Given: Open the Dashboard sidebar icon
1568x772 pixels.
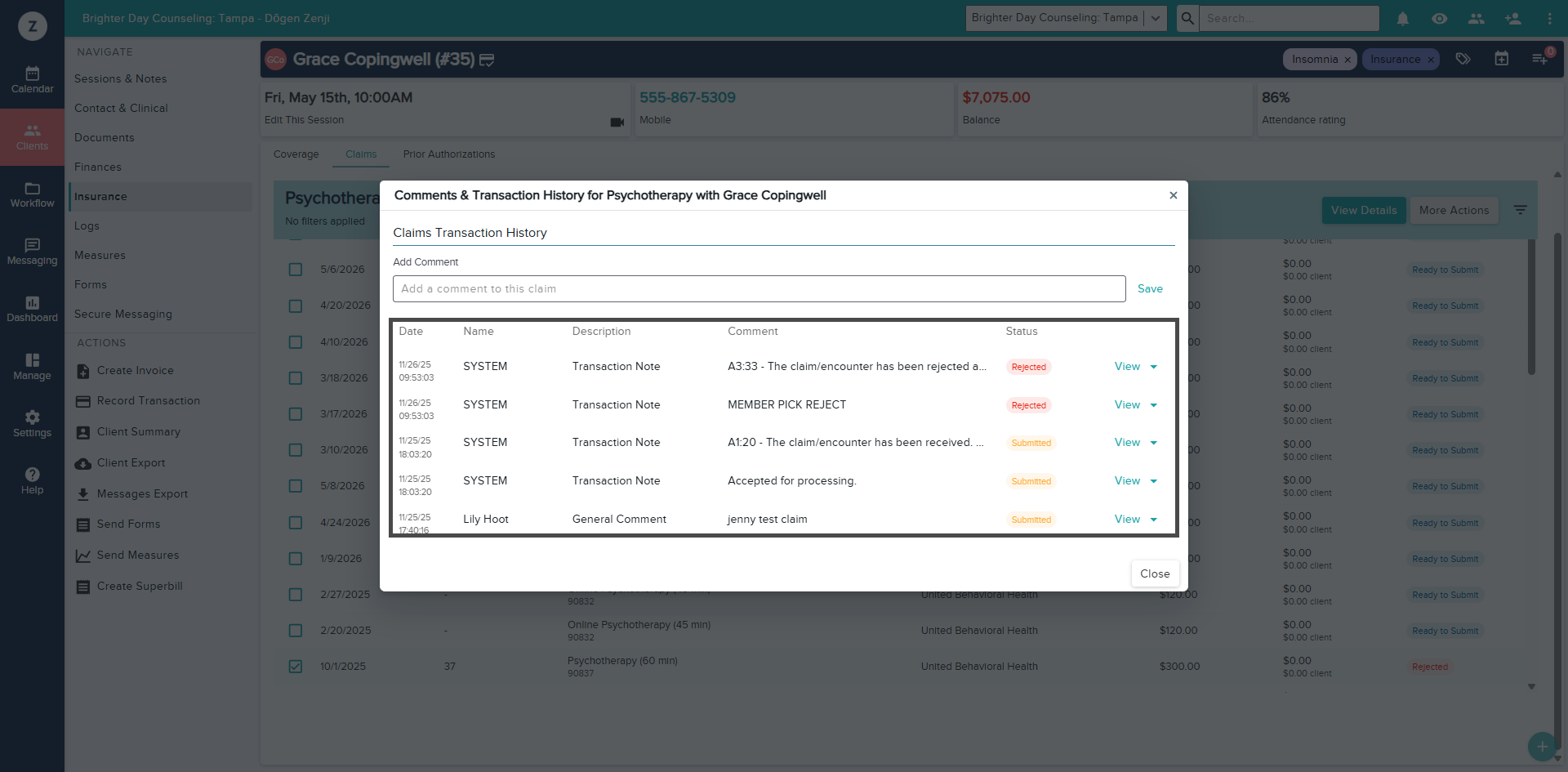Looking at the screenshot, I should pyautogui.click(x=32, y=309).
